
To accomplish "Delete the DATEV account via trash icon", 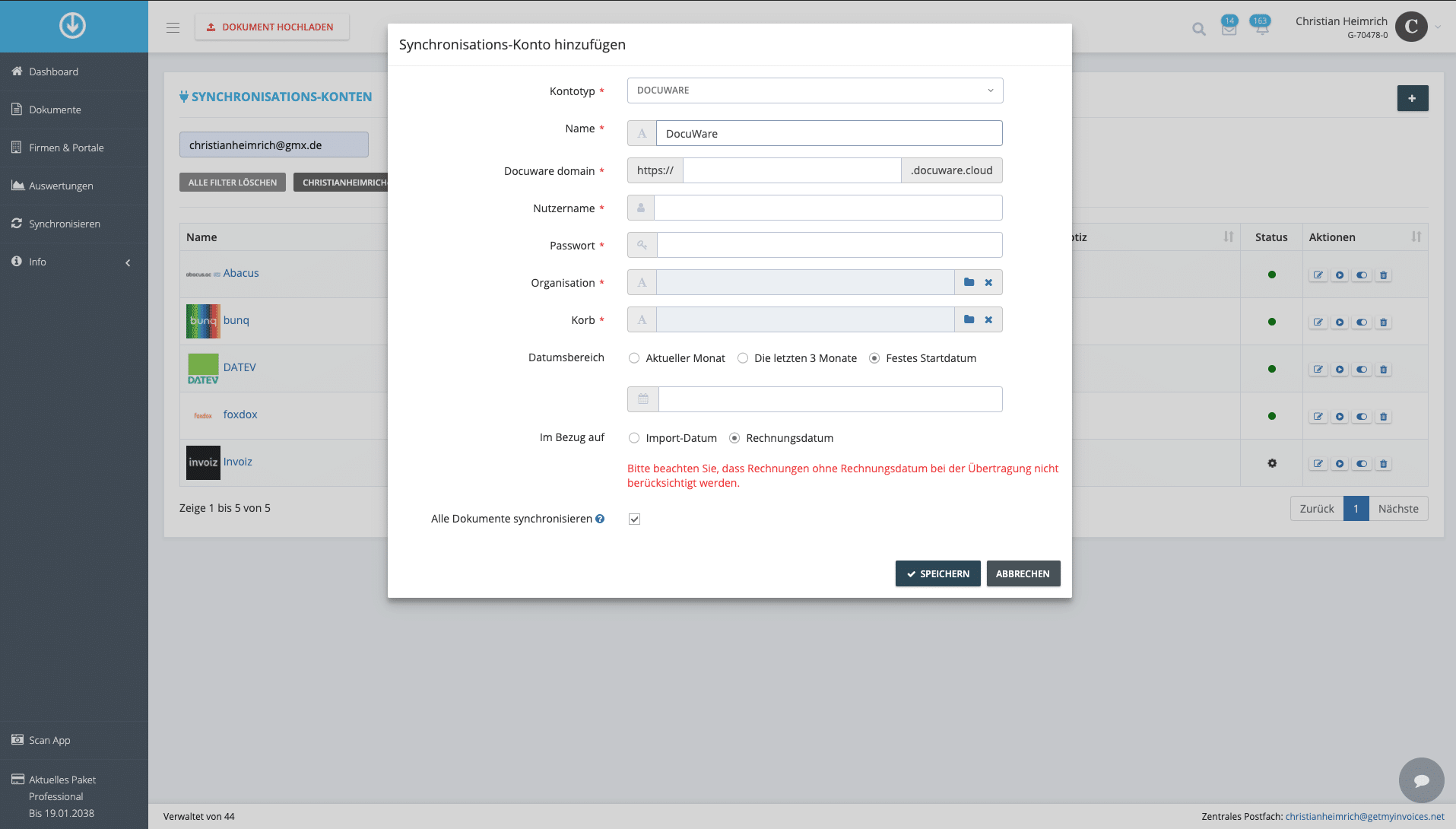I will click(1384, 370).
